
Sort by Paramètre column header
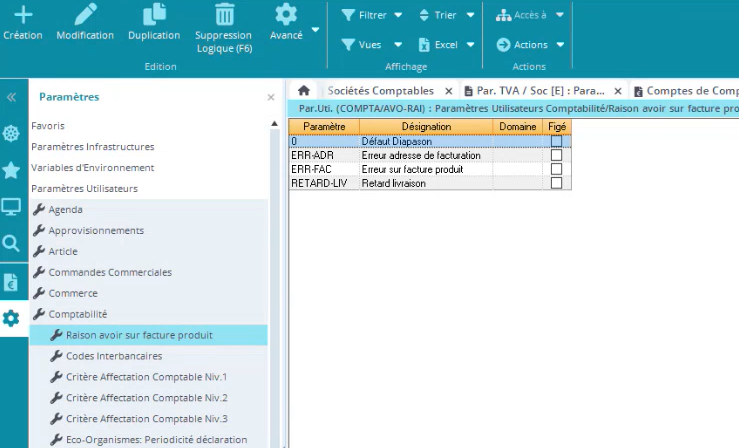tap(324, 127)
